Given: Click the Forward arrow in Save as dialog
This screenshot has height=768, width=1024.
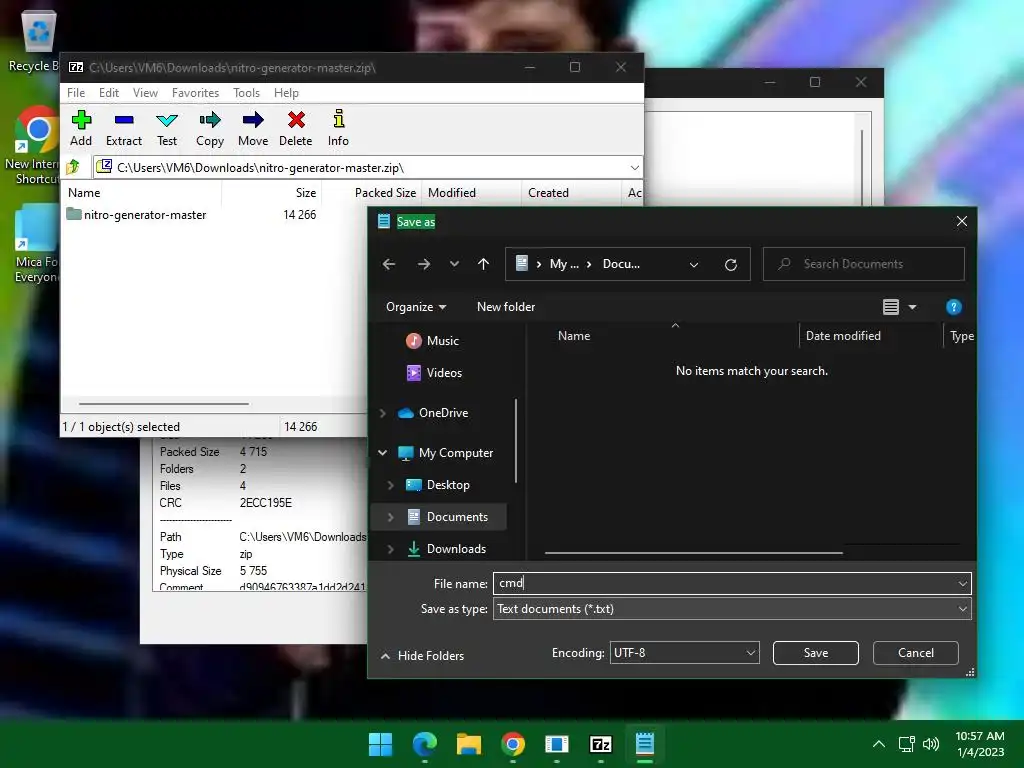Looking at the screenshot, I should [x=424, y=264].
